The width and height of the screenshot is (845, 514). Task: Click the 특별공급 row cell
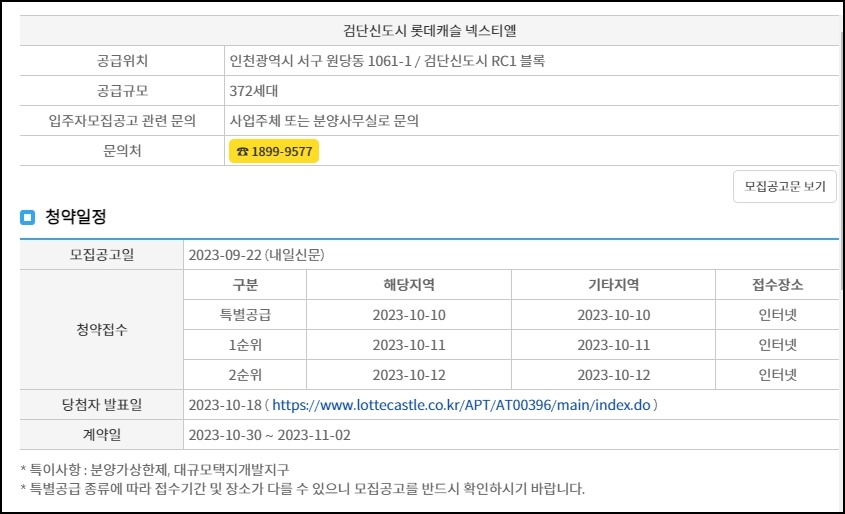point(245,315)
